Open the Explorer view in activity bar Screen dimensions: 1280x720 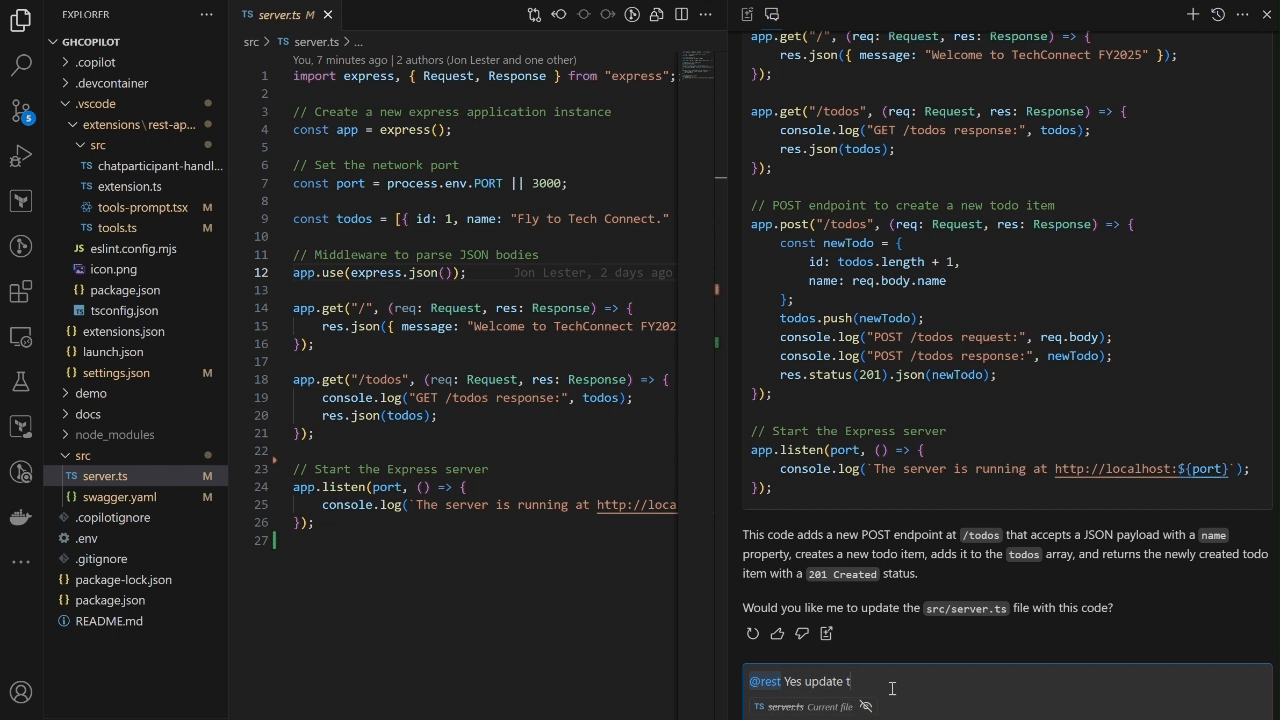pyautogui.click(x=21, y=20)
